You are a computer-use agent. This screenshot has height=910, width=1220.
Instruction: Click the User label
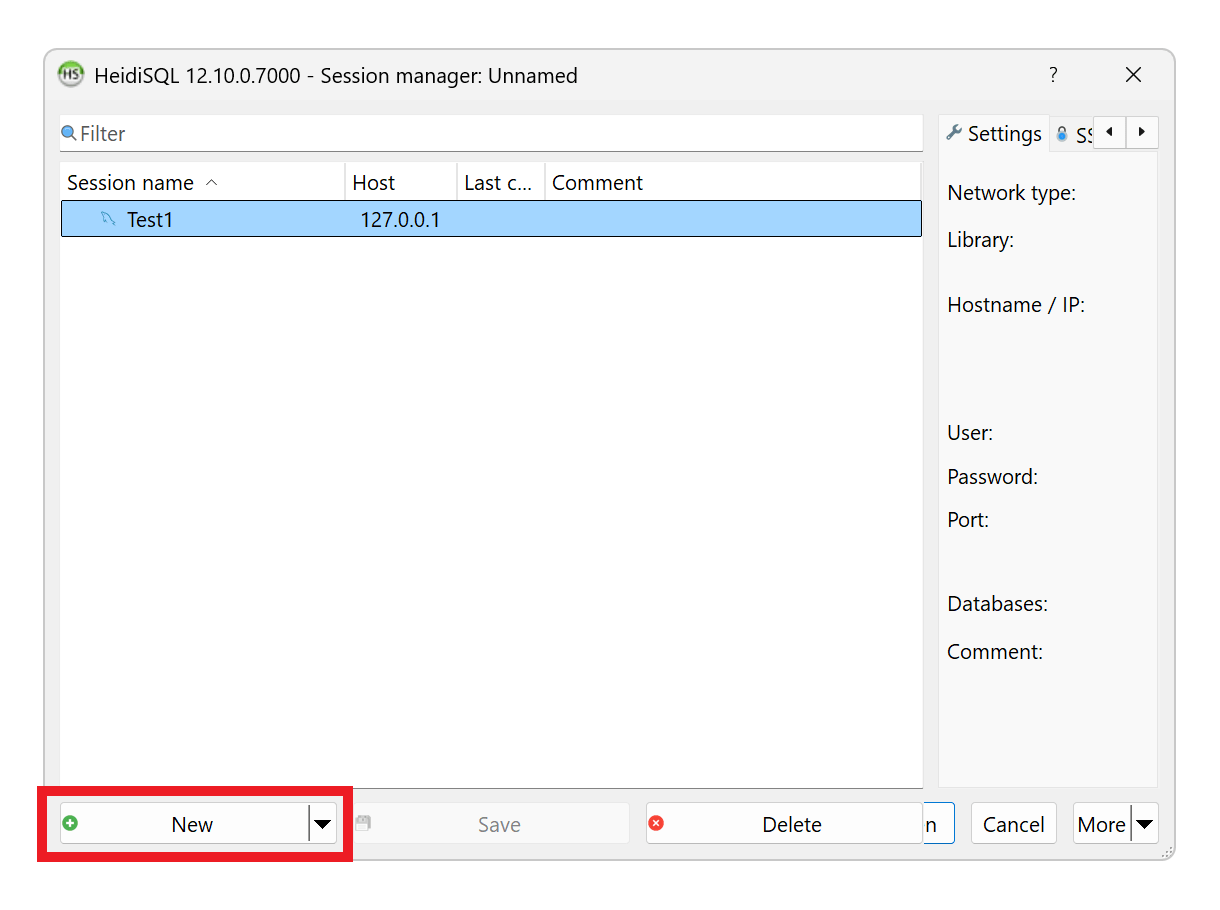coord(970,433)
